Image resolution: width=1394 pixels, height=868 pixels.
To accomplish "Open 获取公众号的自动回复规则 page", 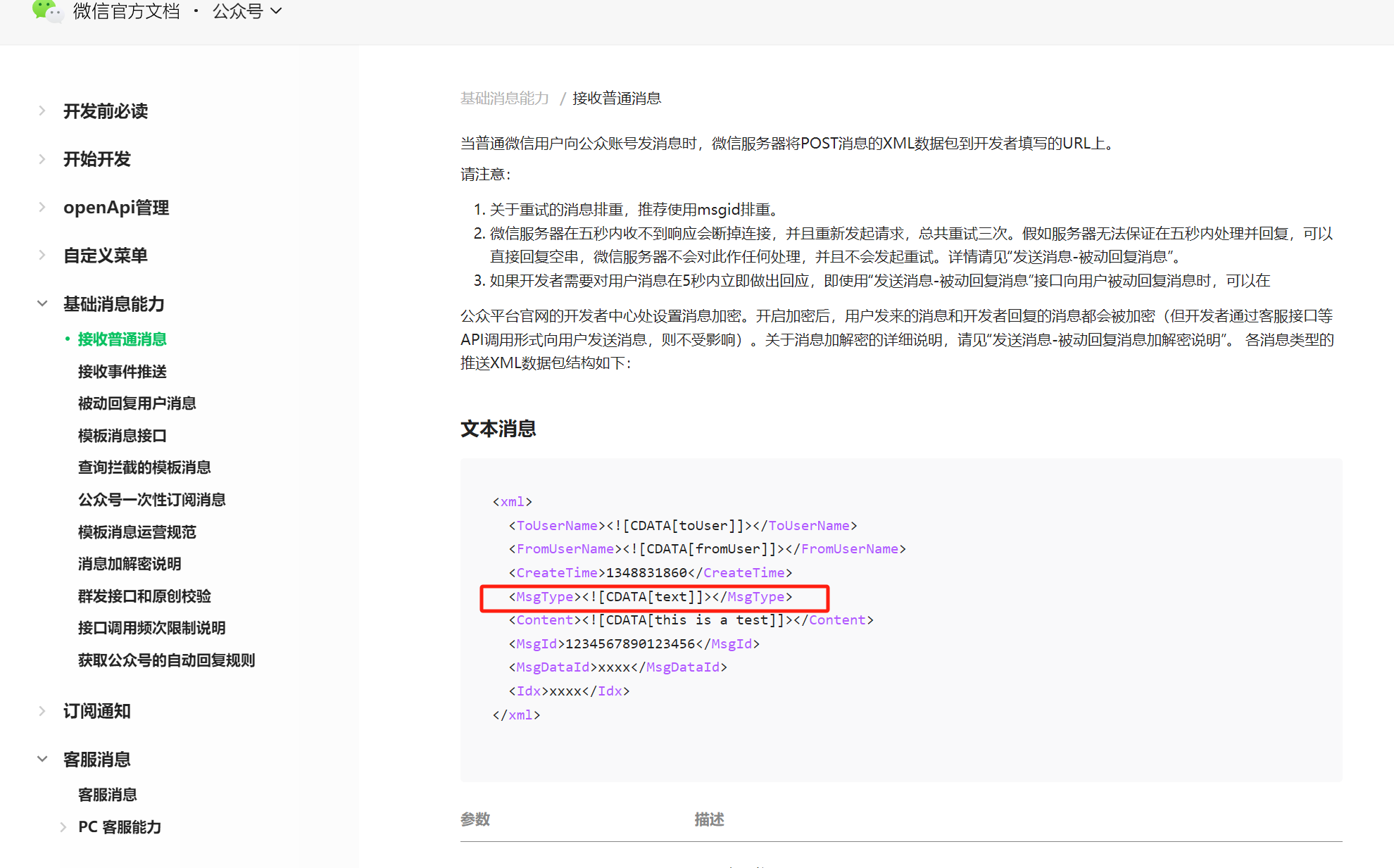I will click(x=166, y=660).
